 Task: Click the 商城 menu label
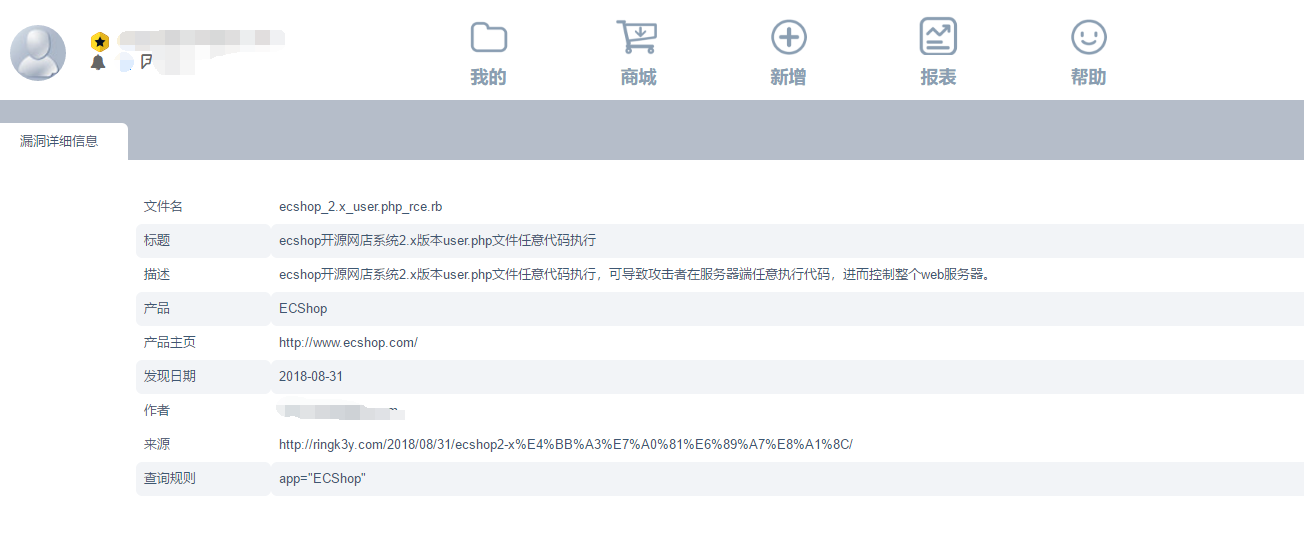tap(638, 77)
